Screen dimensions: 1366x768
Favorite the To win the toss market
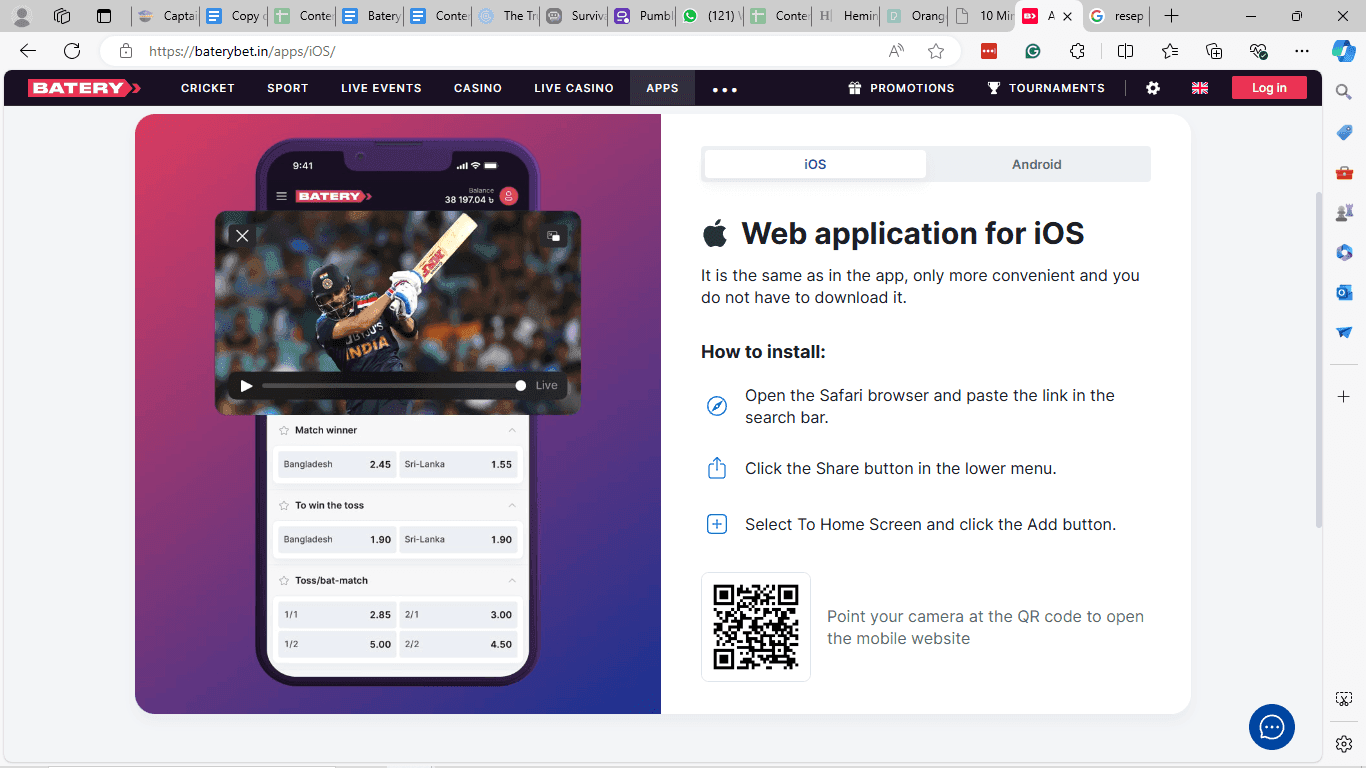click(286, 505)
